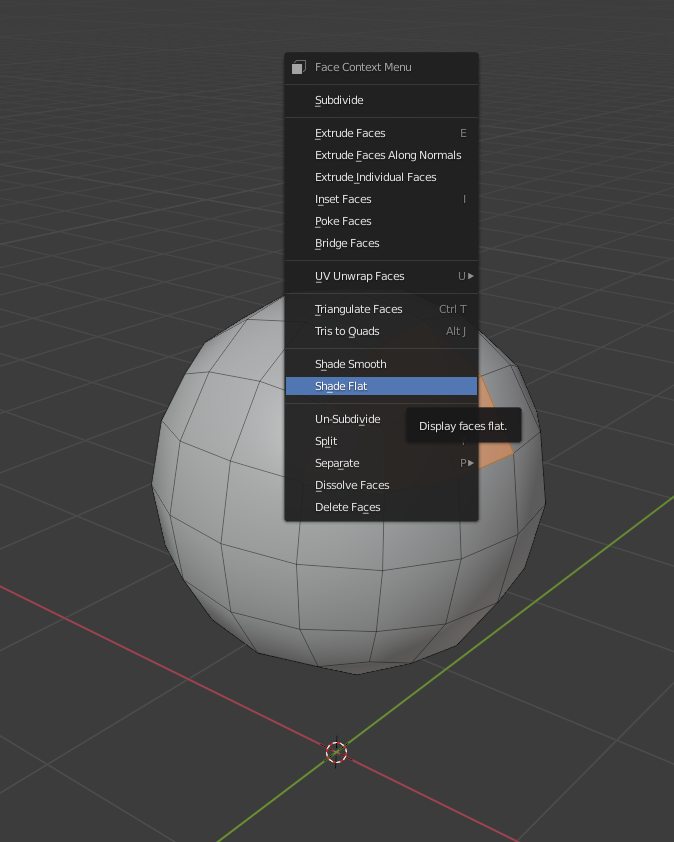Click Dissolve Faces
Viewport: 674px width, 842px height.
pyautogui.click(x=381, y=485)
